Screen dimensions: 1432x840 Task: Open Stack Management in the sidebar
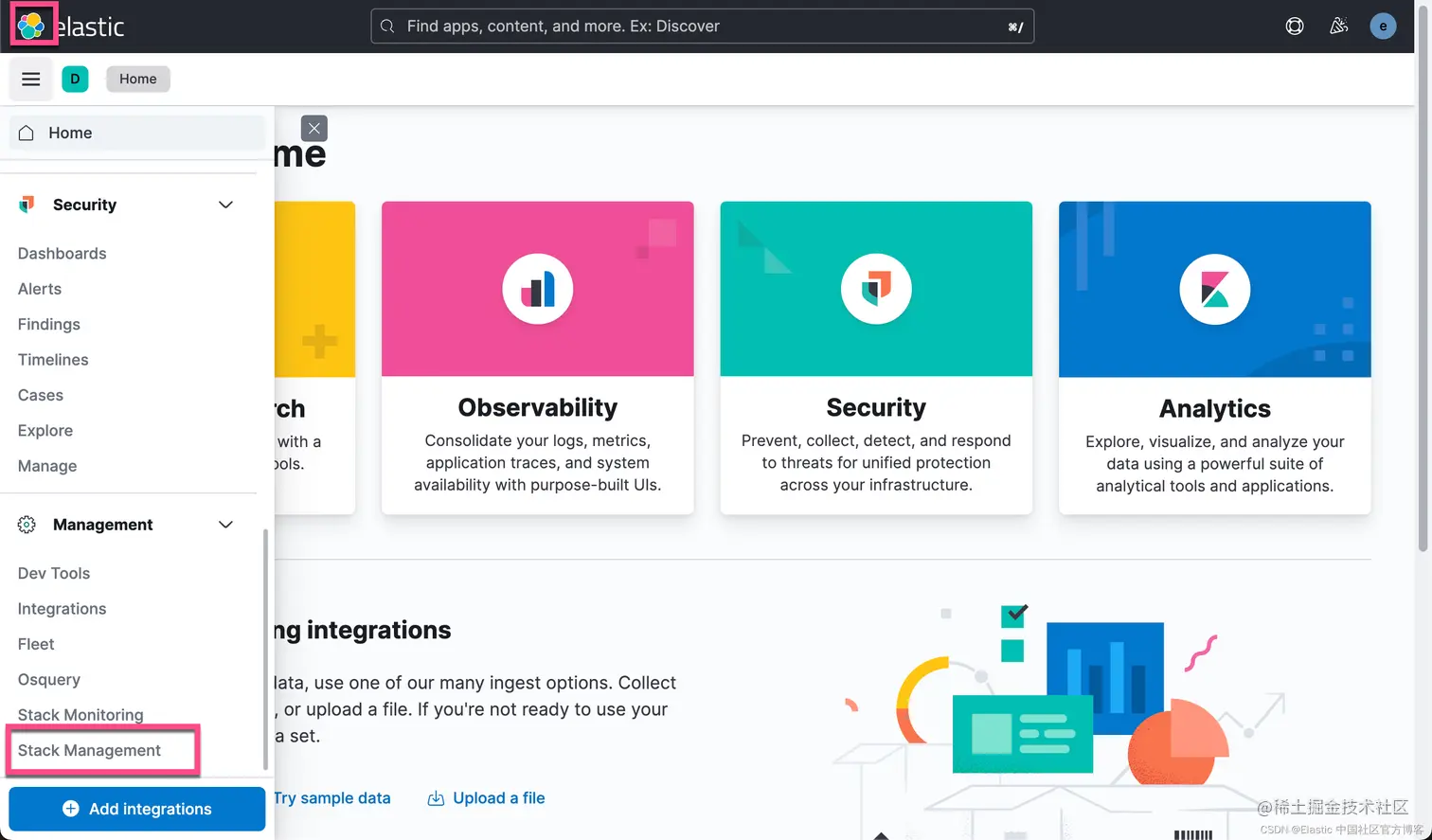pyautogui.click(x=89, y=750)
